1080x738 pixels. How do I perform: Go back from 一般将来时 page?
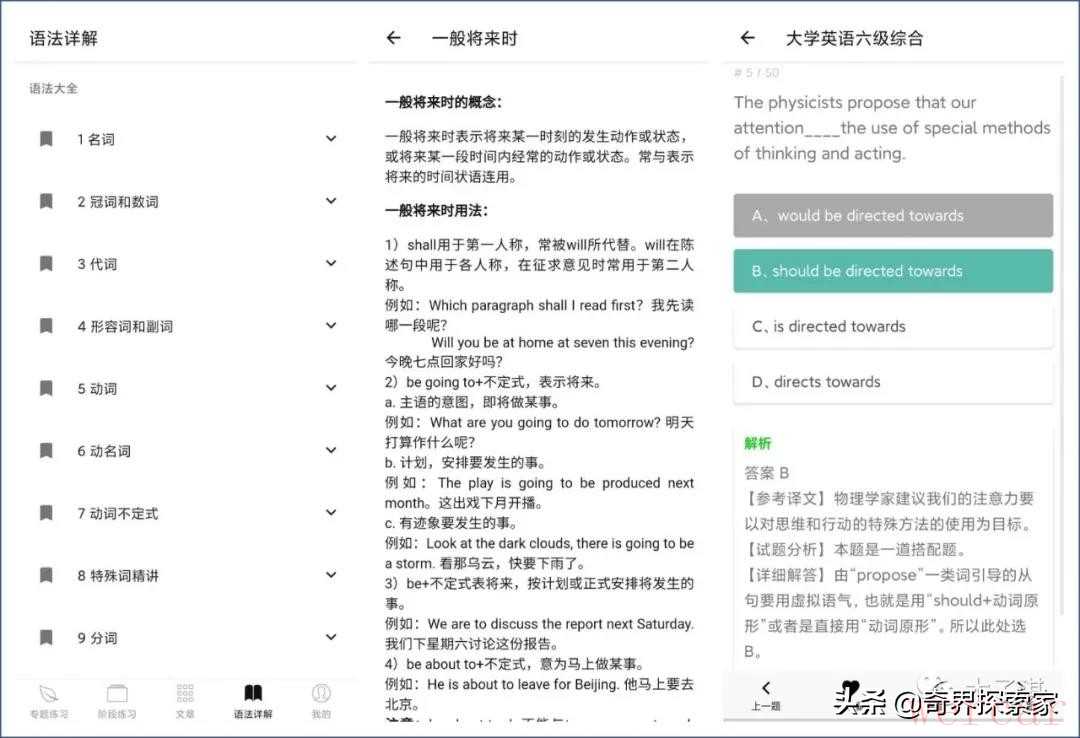(394, 38)
